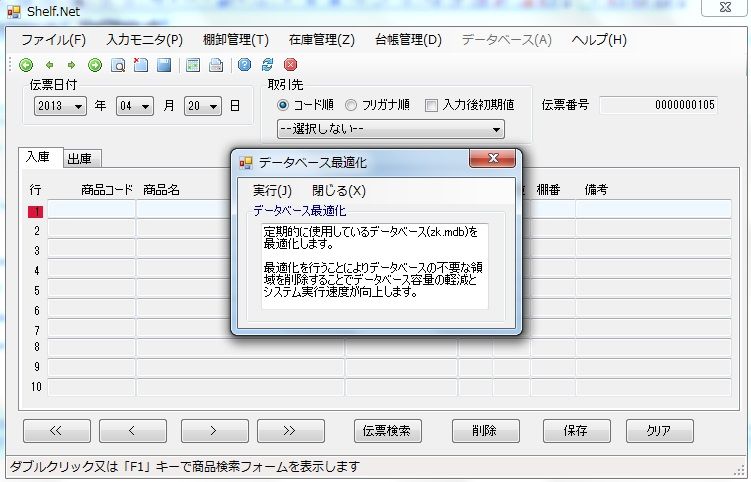
Task: Click the calendar table toolbar icon
Action: (193, 65)
